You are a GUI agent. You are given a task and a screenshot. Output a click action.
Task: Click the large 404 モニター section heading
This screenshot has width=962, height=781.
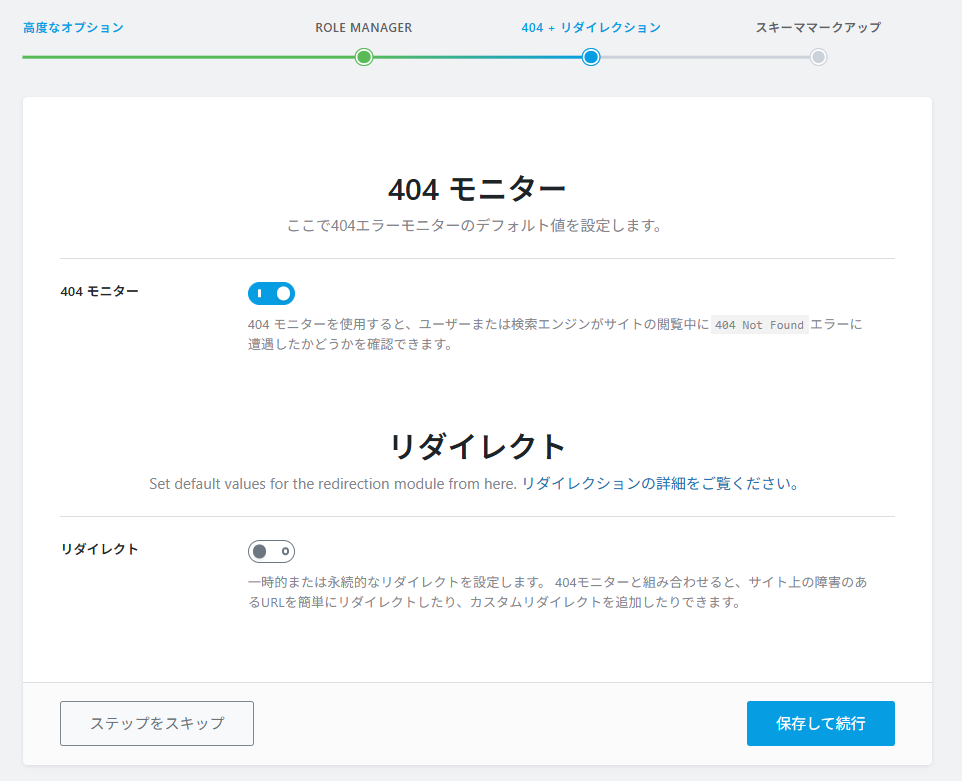click(477, 188)
